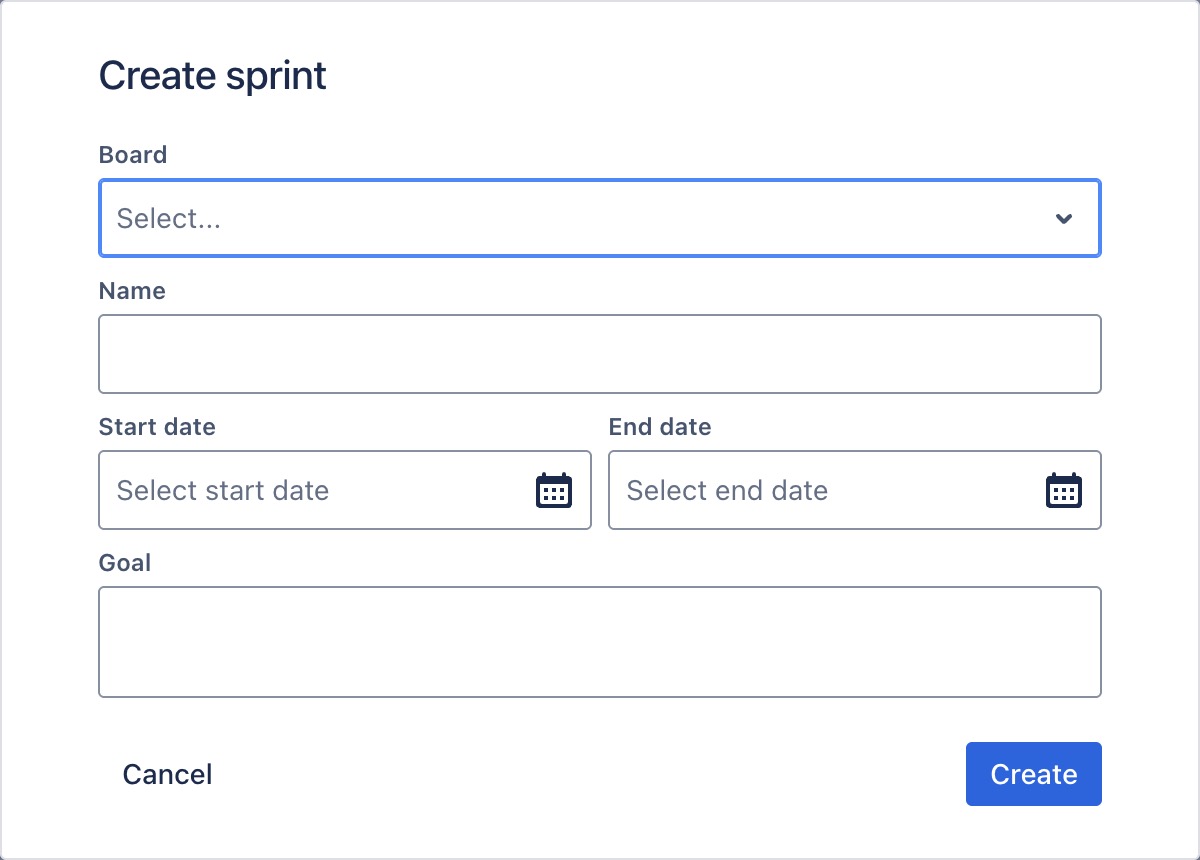Expand the Board dropdown chevron arrow
1200x860 pixels.
click(1064, 218)
